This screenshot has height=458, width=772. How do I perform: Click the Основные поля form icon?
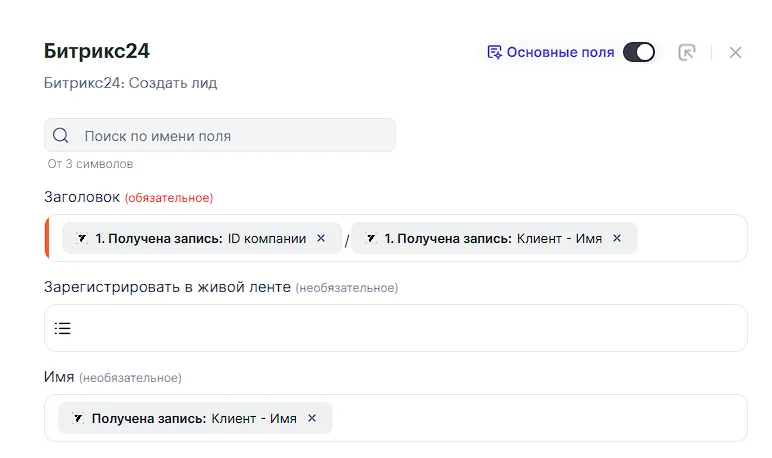[x=494, y=52]
